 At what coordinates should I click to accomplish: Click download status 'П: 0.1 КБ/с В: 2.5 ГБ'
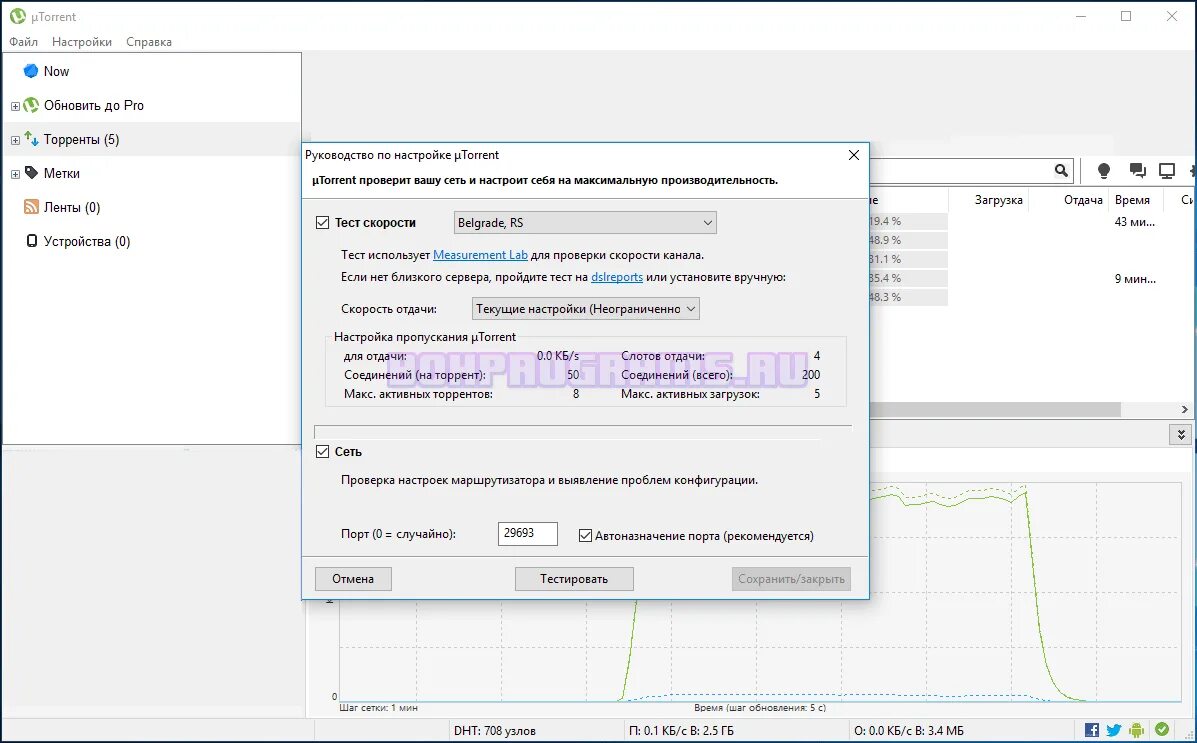(x=682, y=731)
